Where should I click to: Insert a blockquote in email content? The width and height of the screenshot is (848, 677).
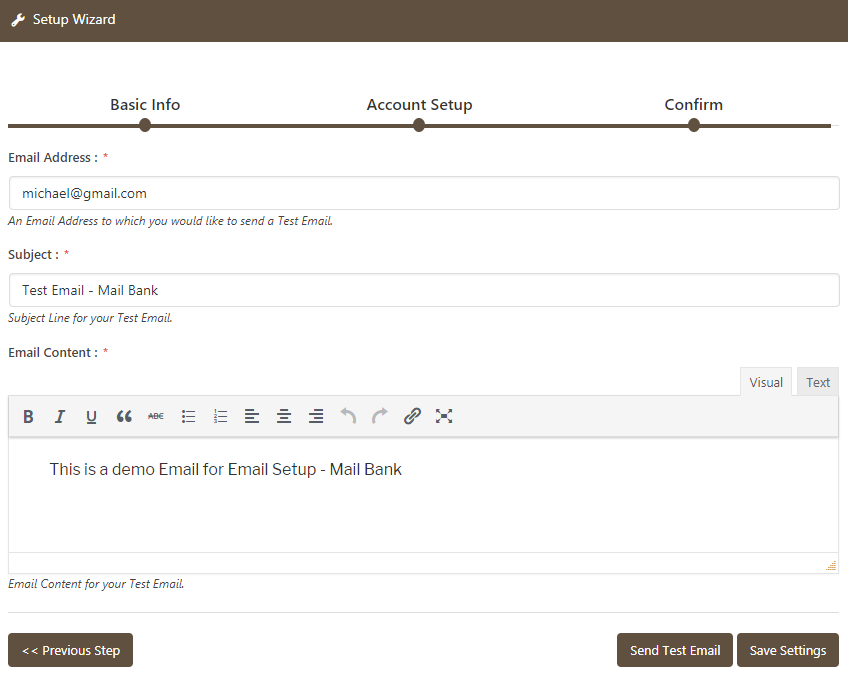pos(124,417)
